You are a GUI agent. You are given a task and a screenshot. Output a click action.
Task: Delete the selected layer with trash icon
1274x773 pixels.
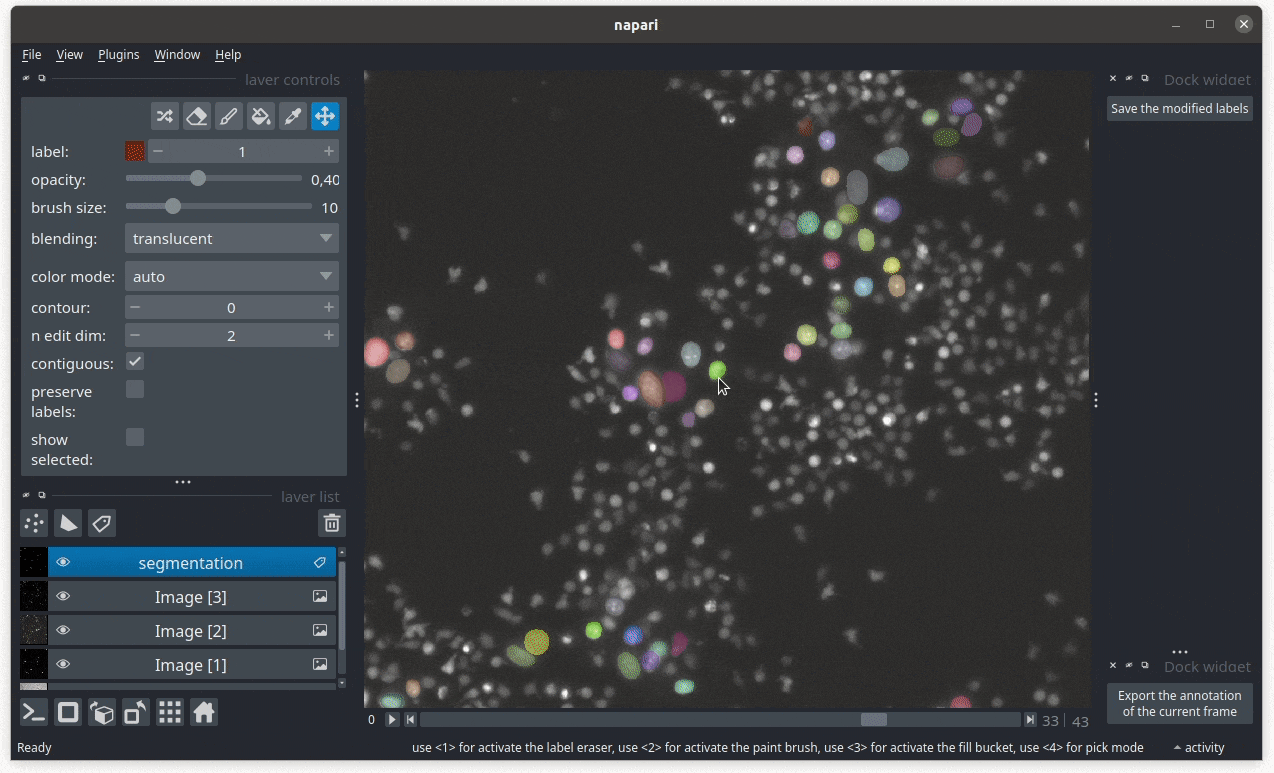click(x=332, y=523)
